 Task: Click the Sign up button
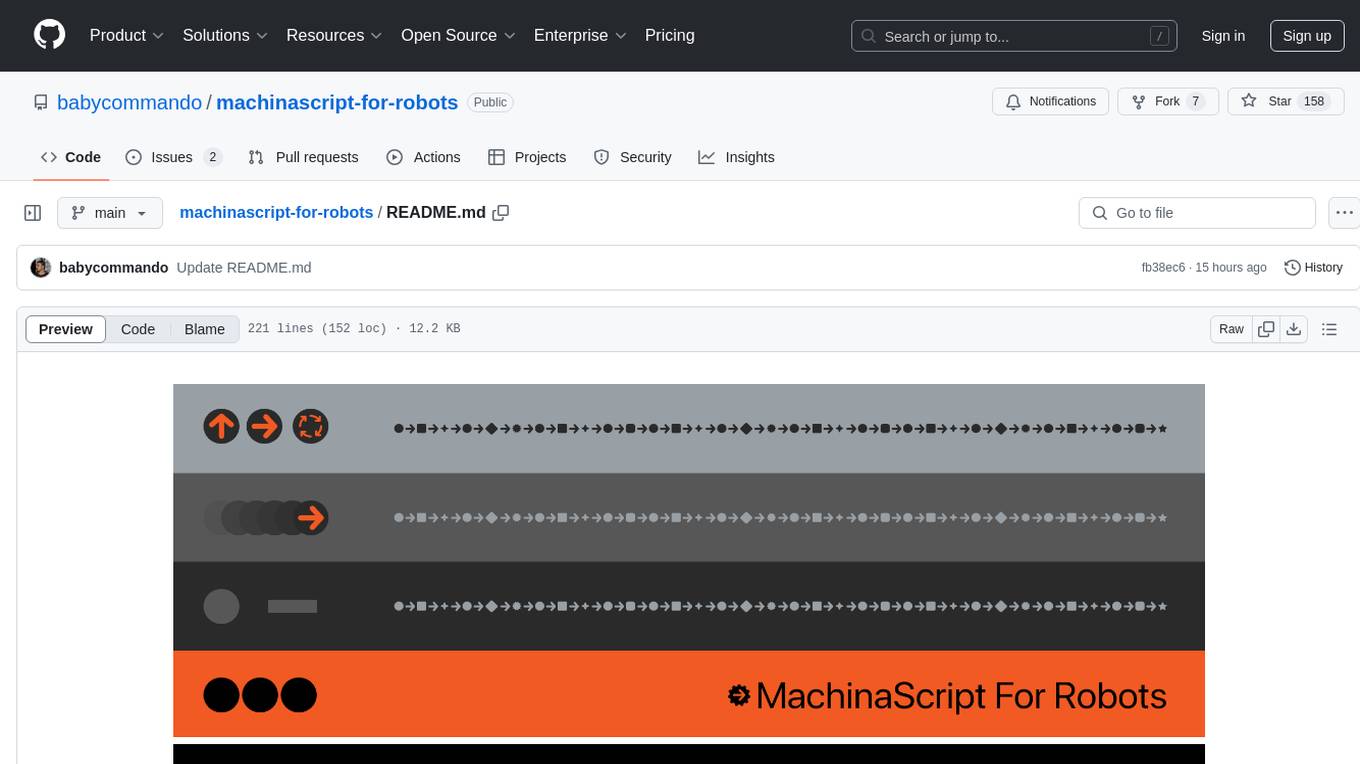coord(1307,36)
